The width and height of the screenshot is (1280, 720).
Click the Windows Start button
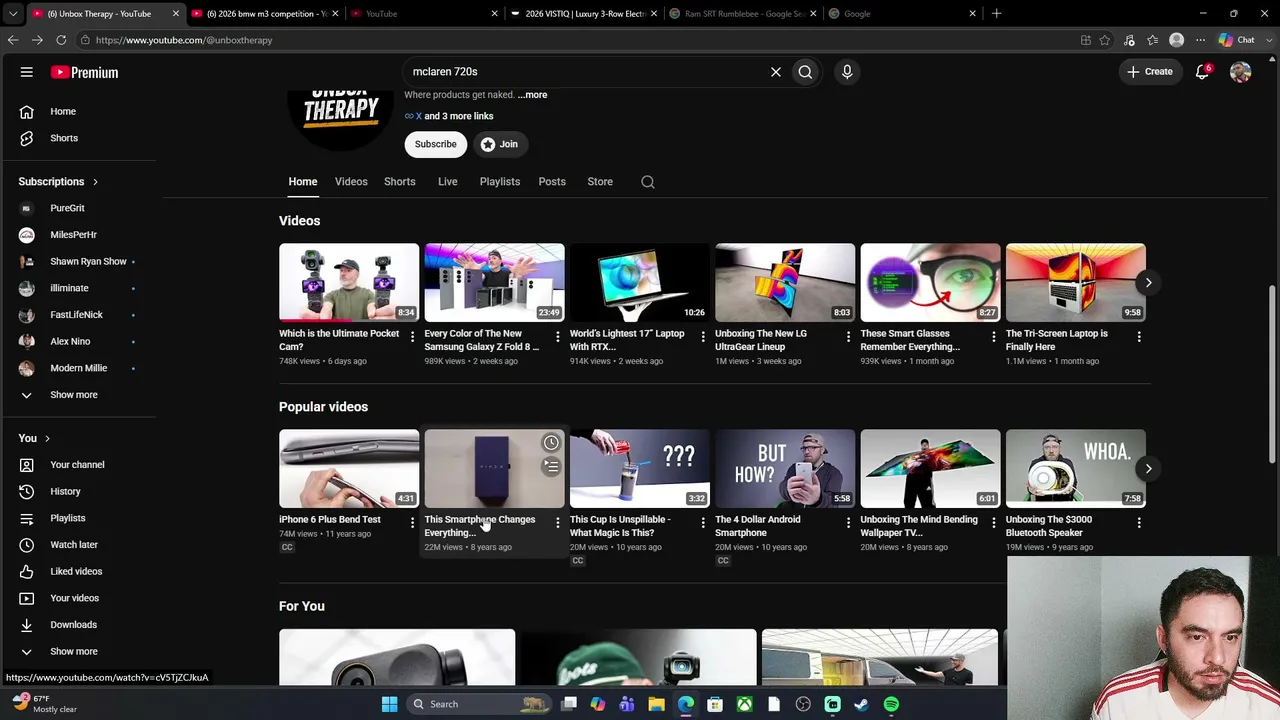point(389,704)
